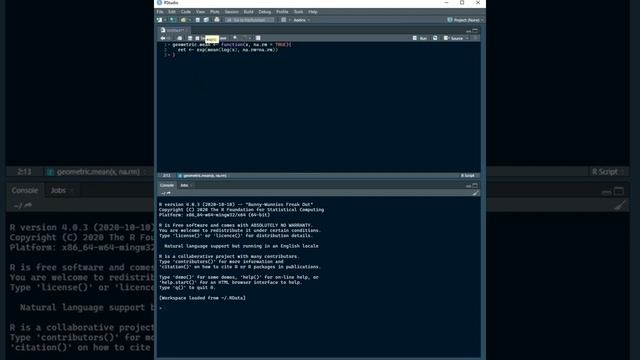The height and width of the screenshot is (360, 640).
Task: Click the main toolbar Save icon
Action: pyautogui.click(x=198, y=20)
